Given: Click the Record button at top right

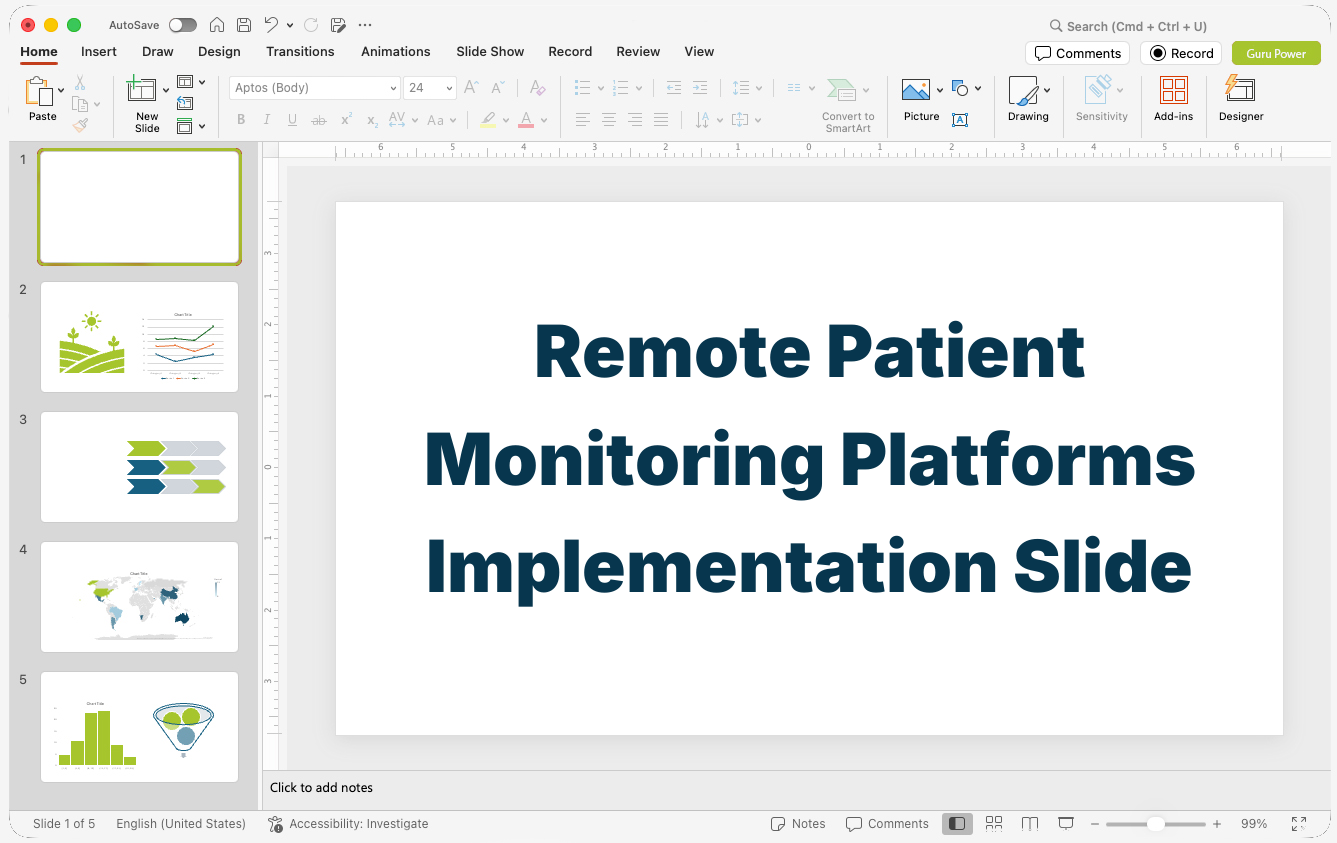Looking at the screenshot, I should click(1181, 53).
